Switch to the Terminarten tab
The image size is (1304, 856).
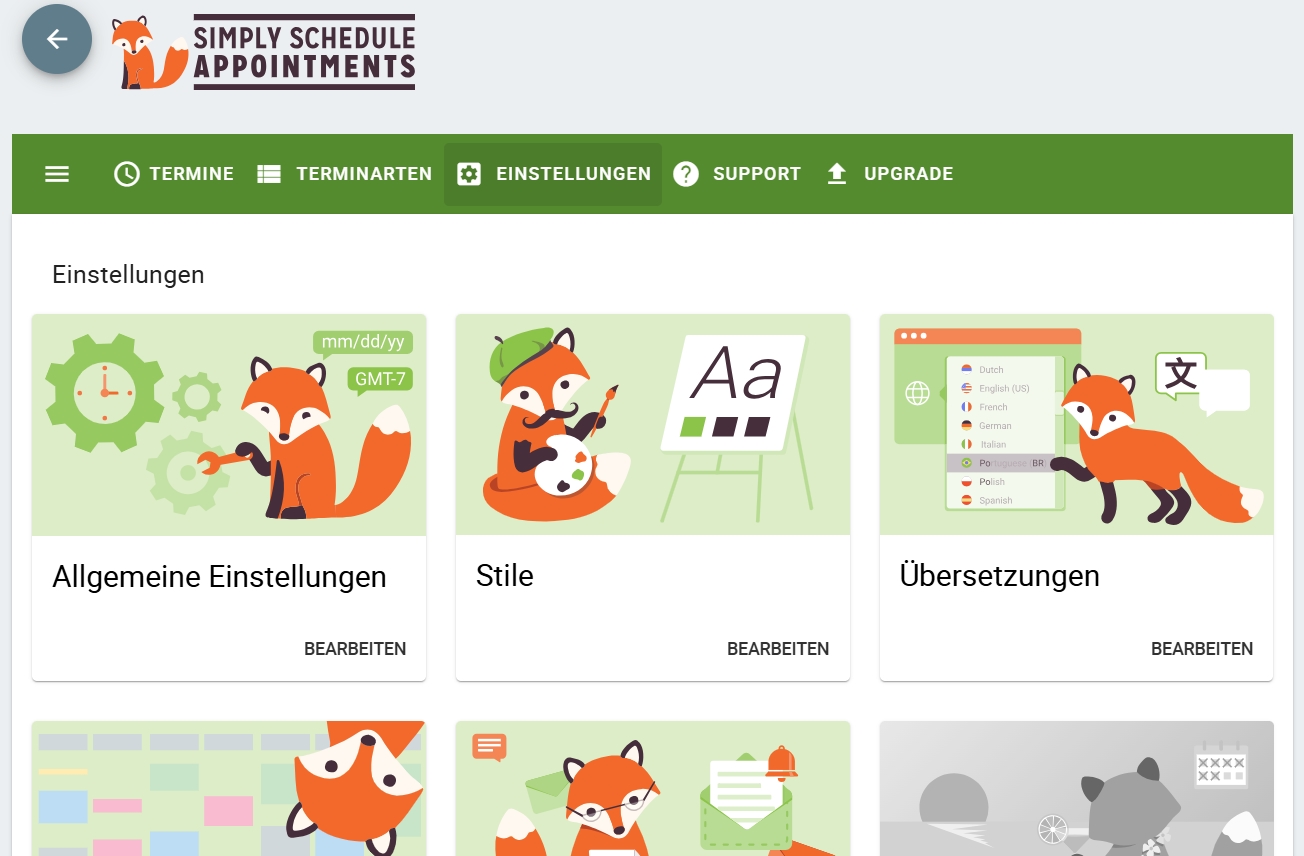tap(364, 174)
